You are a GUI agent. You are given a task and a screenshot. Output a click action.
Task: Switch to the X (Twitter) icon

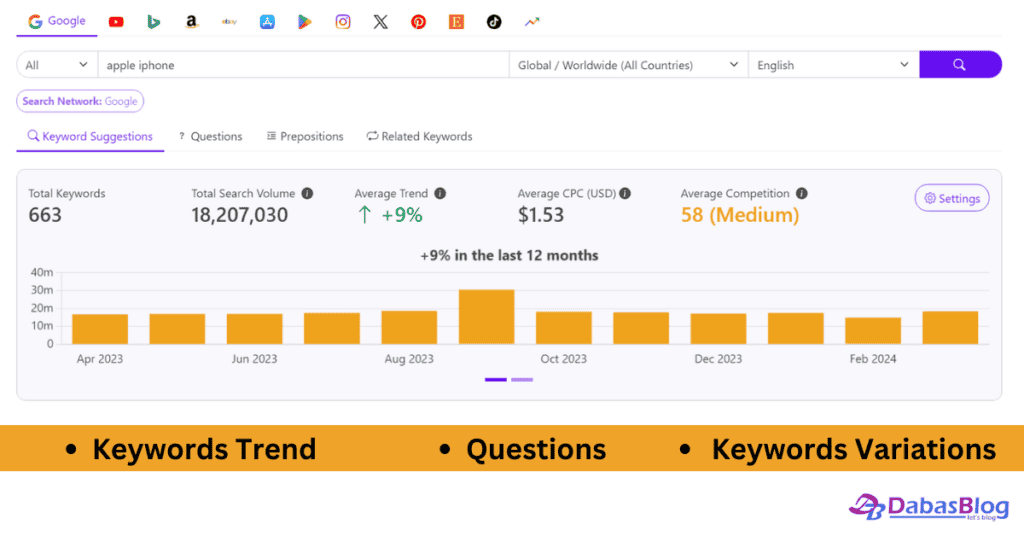pos(381,22)
